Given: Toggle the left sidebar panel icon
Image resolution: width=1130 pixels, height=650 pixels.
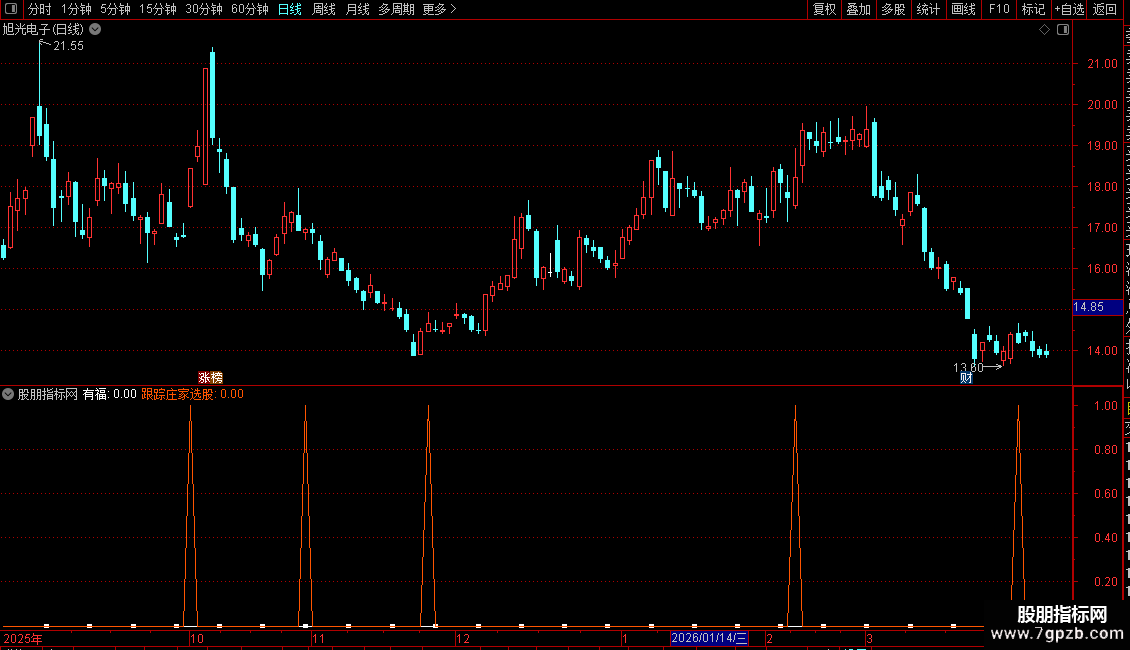Looking at the screenshot, I should click(x=11, y=9).
